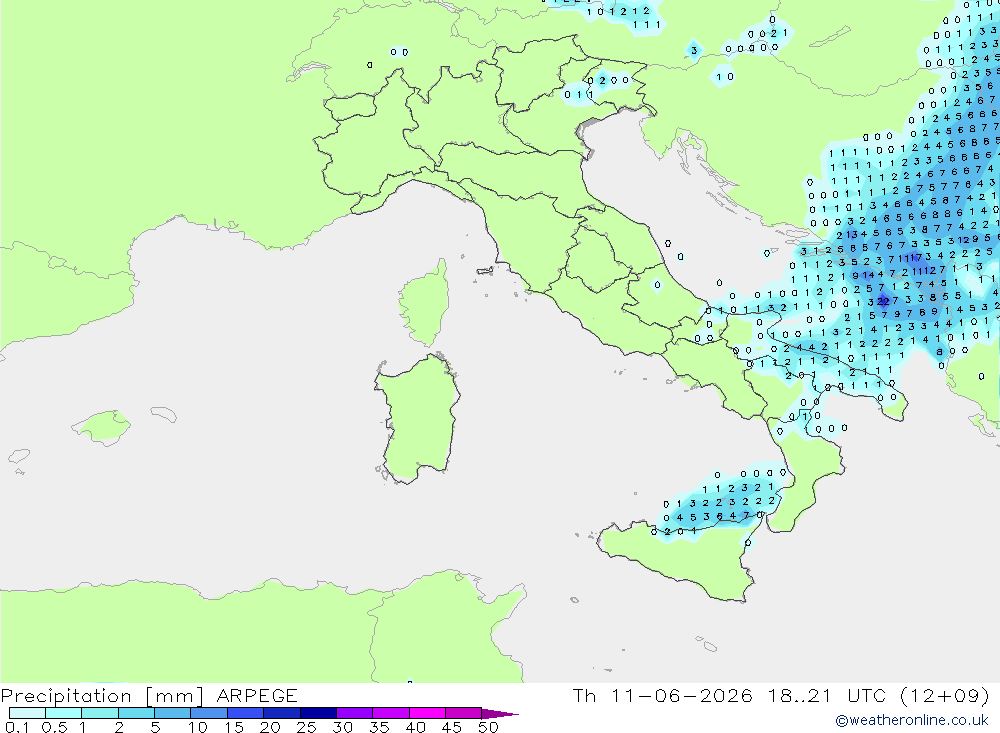The height and width of the screenshot is (733, 1000).
Task: Select the 2–5 mm legend color
Action: click(136, 713)
